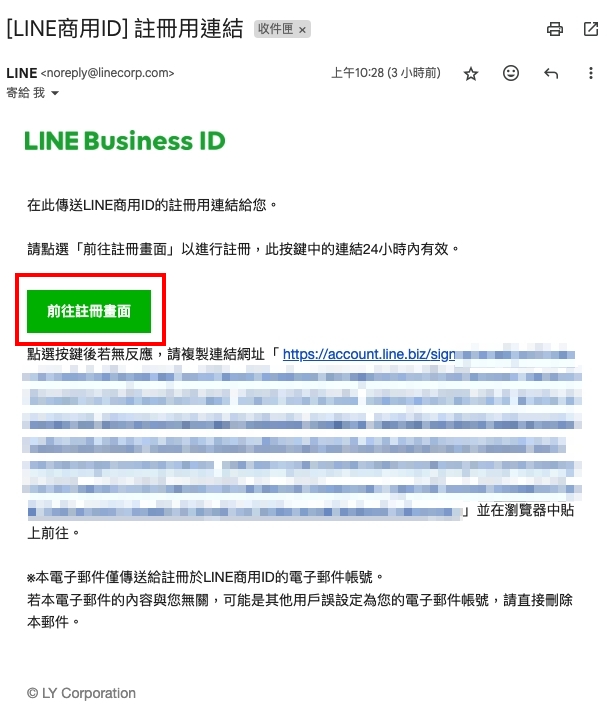This screenshot has width=607, height=716.
Task: Star this LINE email
Action: (x=471, y=74)
